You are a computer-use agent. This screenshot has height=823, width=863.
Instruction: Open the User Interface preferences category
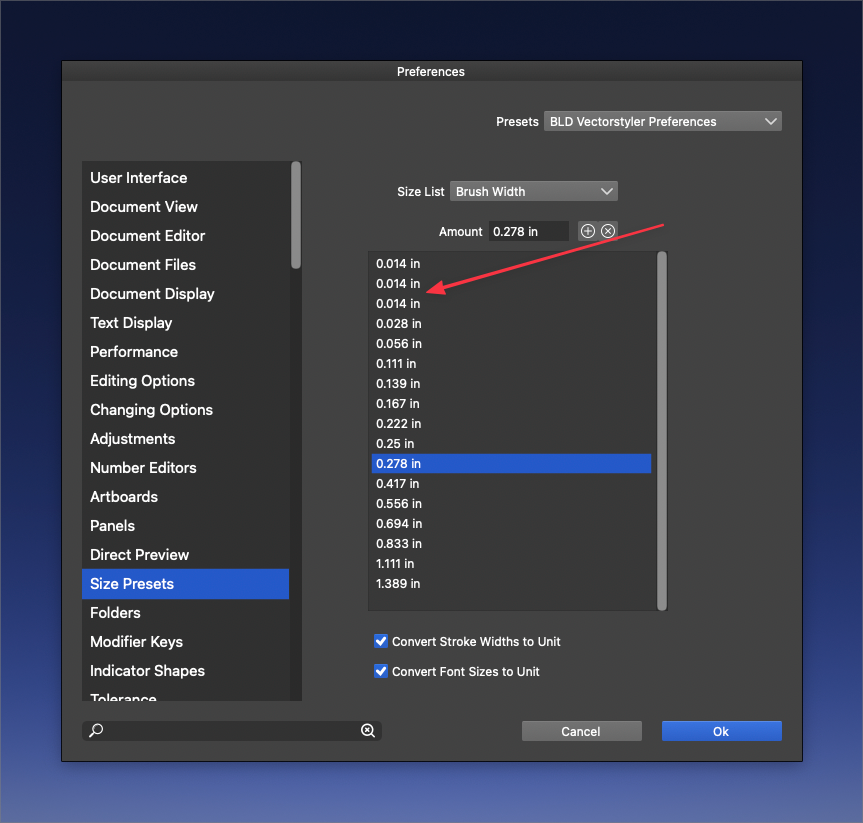click(139, 178)
